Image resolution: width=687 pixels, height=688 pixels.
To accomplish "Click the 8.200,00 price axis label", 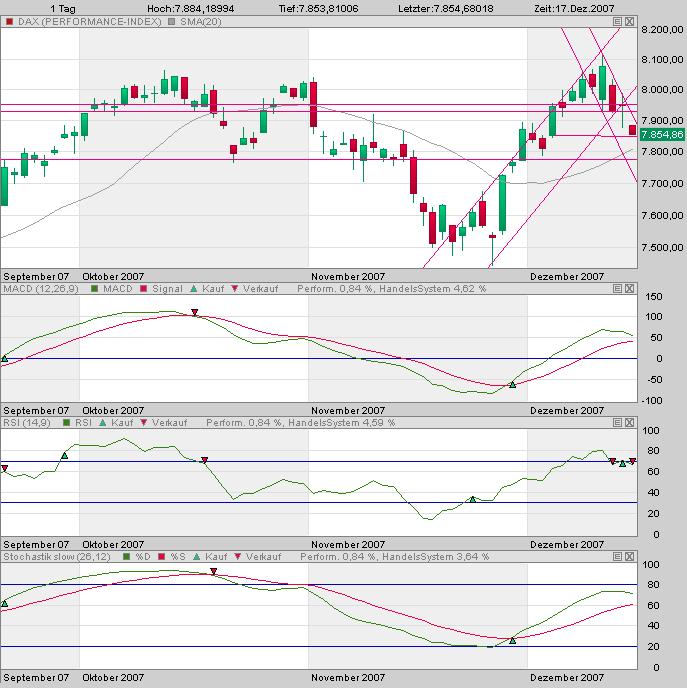I will coord(662,29).
